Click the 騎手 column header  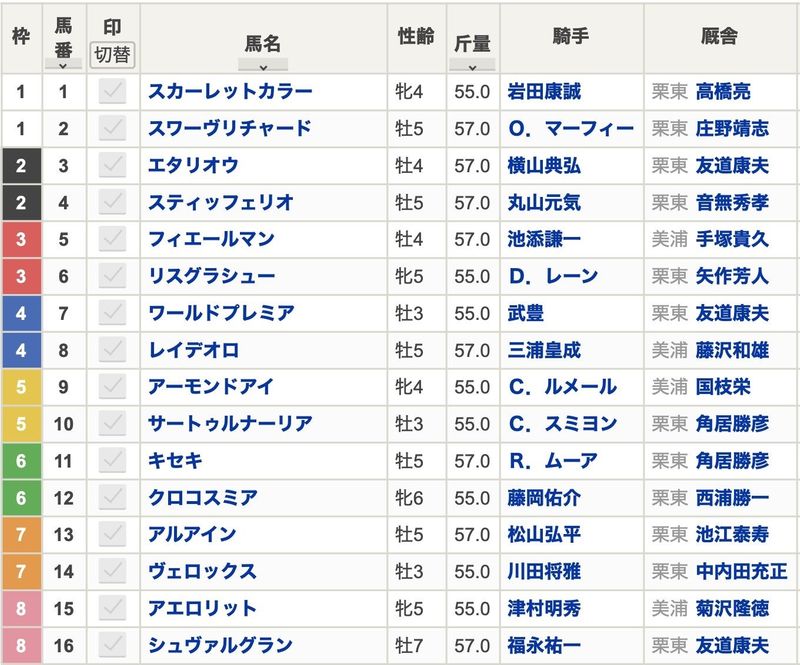point(570,37)
